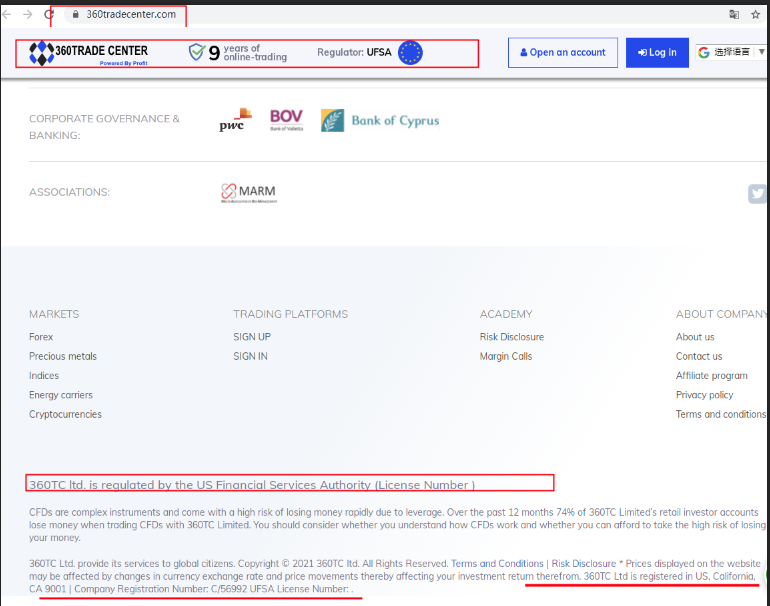The height and width of the screenshot is (606, 770).
Task: Open the Indices link
Action: pyautogui.click(x=44, y=376)
